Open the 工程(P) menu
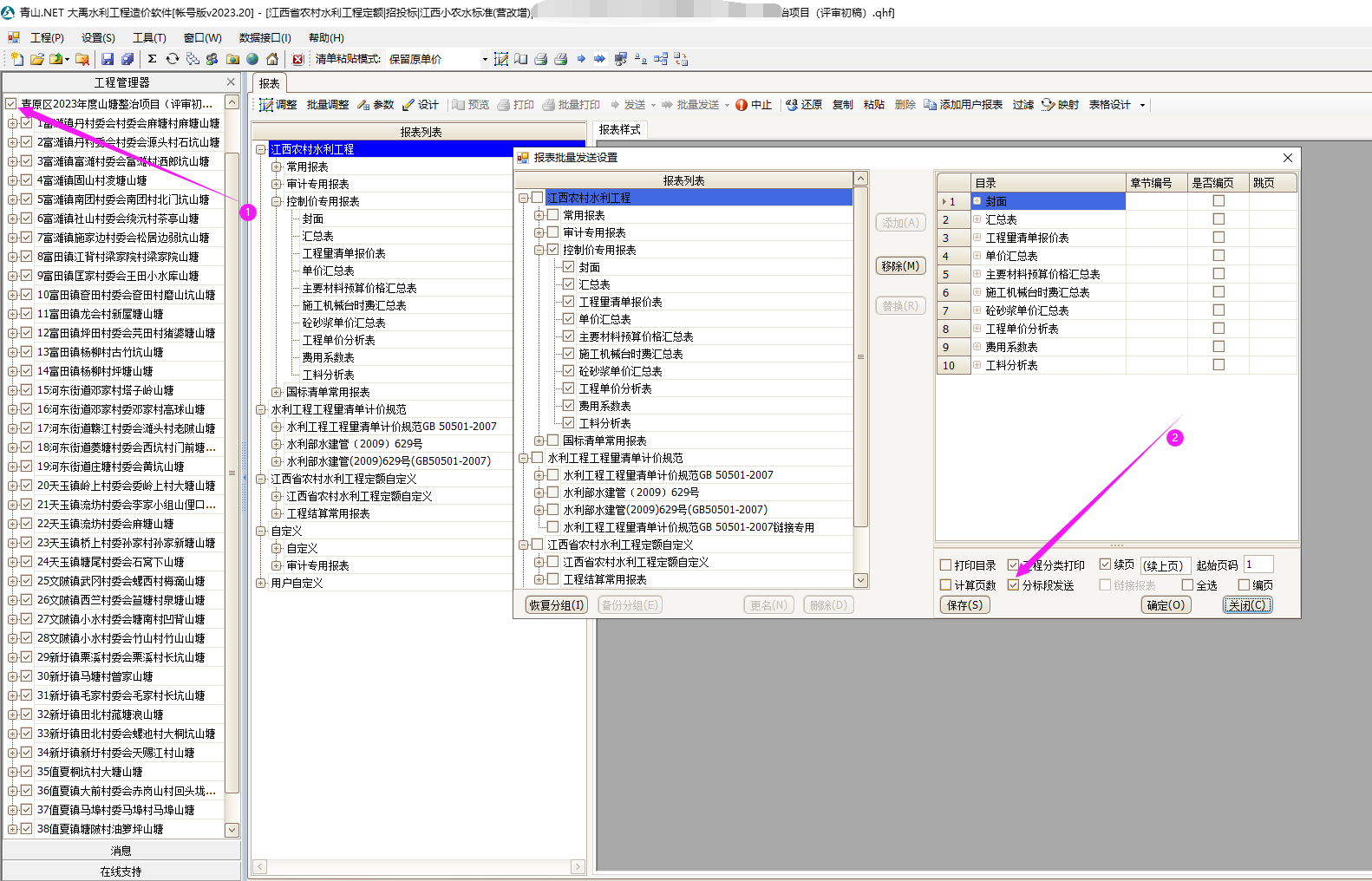This screenshot has width=1372, height=881. (x=47, y=37)
